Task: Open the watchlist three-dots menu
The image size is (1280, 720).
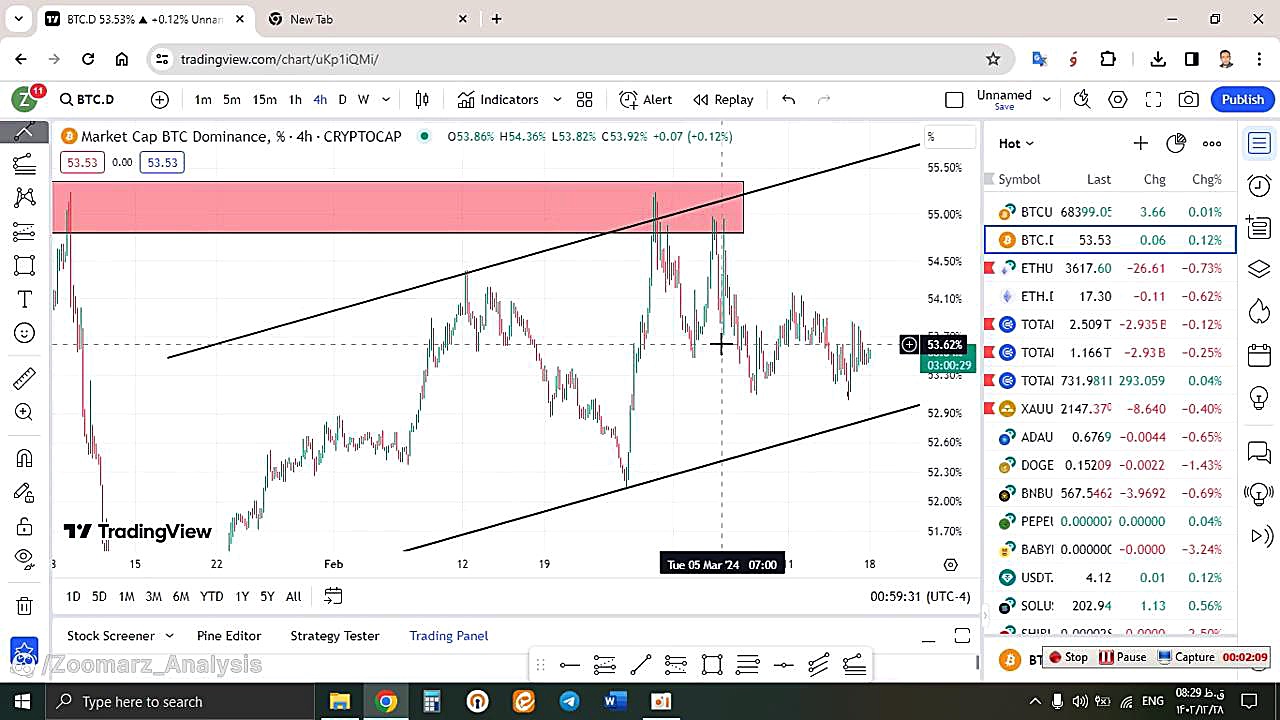Action: click(x=1212, y=143)
